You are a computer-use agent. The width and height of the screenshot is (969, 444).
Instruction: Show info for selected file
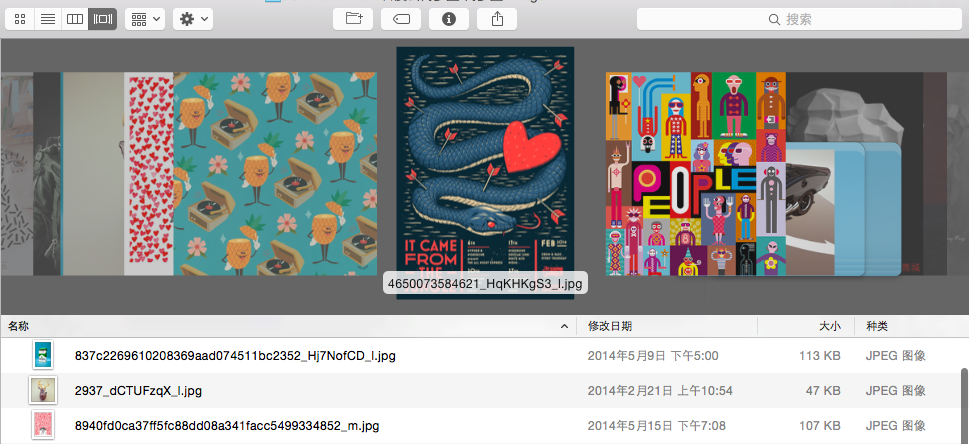pos(449,19)
